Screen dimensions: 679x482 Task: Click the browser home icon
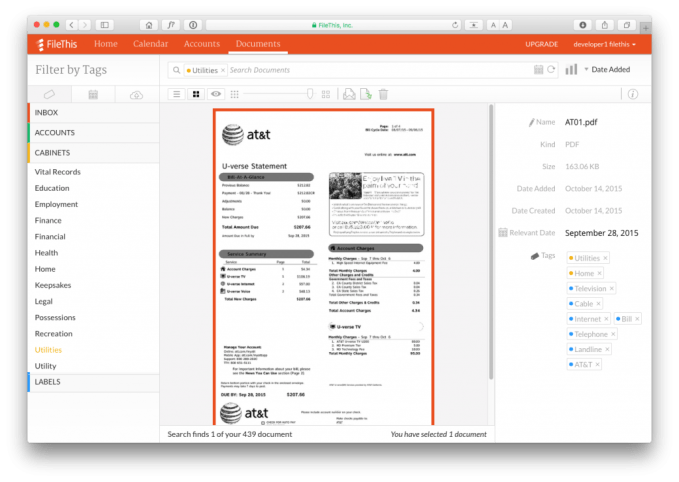point(149,25)
